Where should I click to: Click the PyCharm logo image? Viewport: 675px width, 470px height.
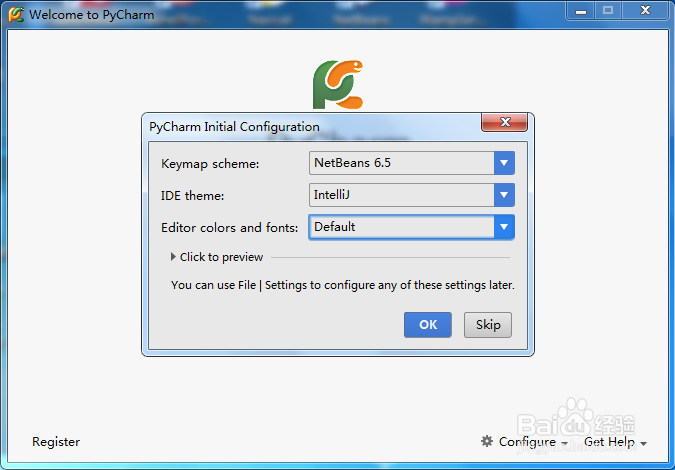[338, 84]
